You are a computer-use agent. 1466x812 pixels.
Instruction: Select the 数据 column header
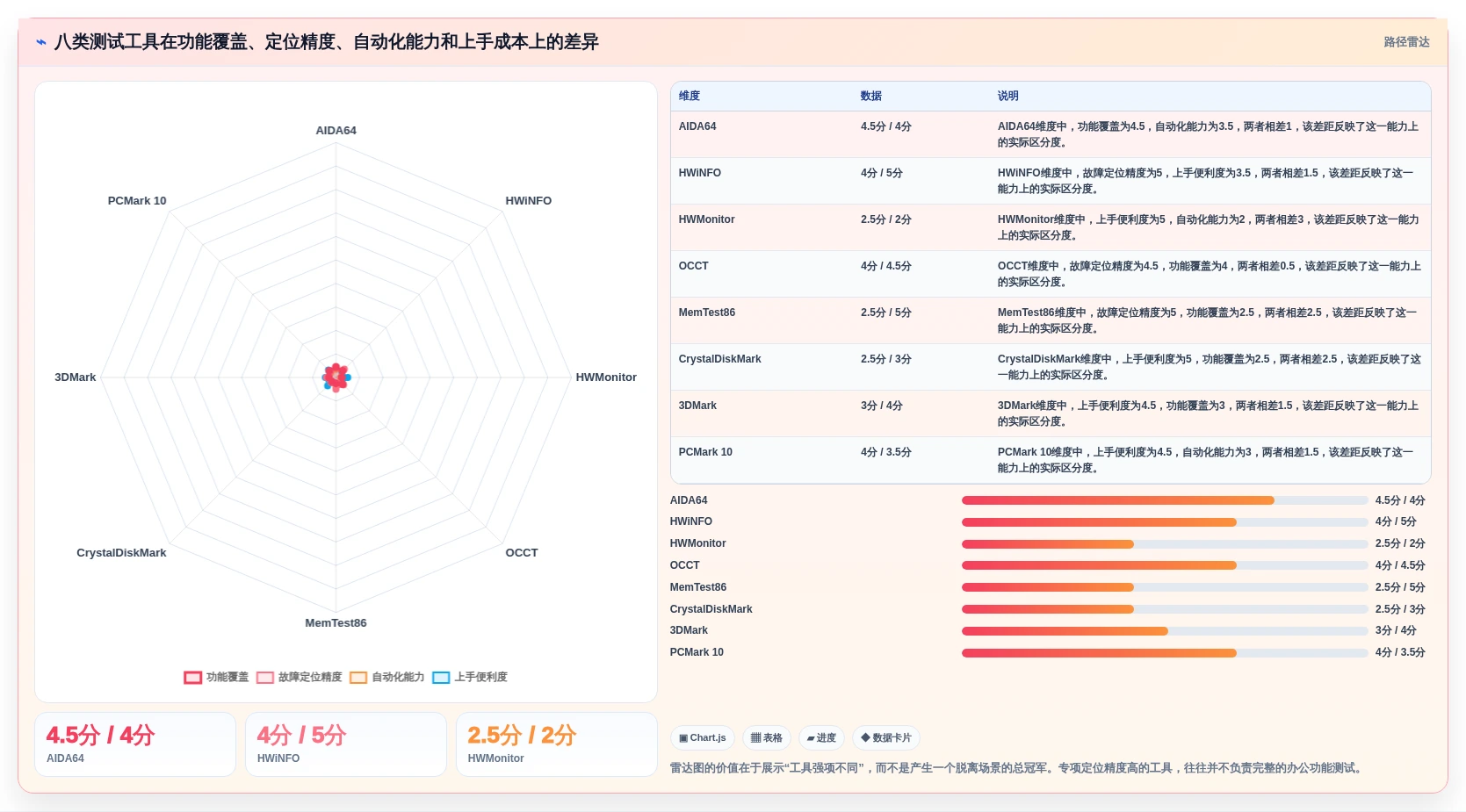871,97
